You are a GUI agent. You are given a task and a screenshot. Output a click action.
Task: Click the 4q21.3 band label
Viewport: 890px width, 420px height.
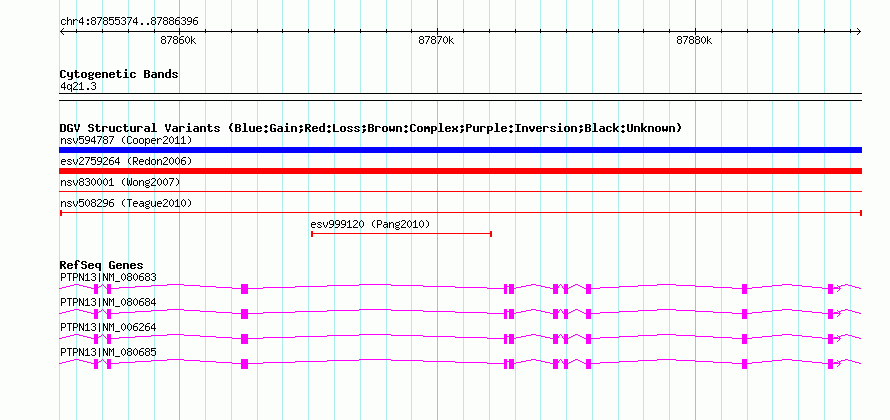[x=77, y=86]
